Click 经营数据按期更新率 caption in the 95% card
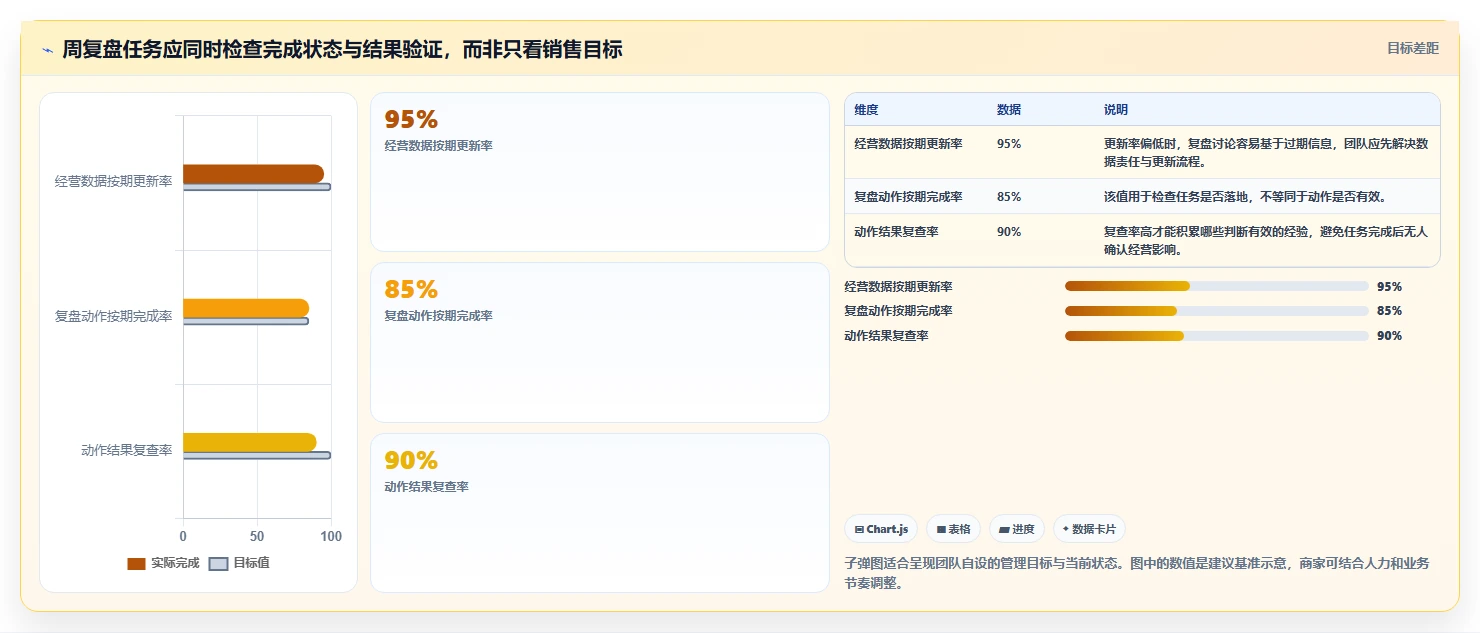Screen dimensions: 1480x633 coord(439,146)
